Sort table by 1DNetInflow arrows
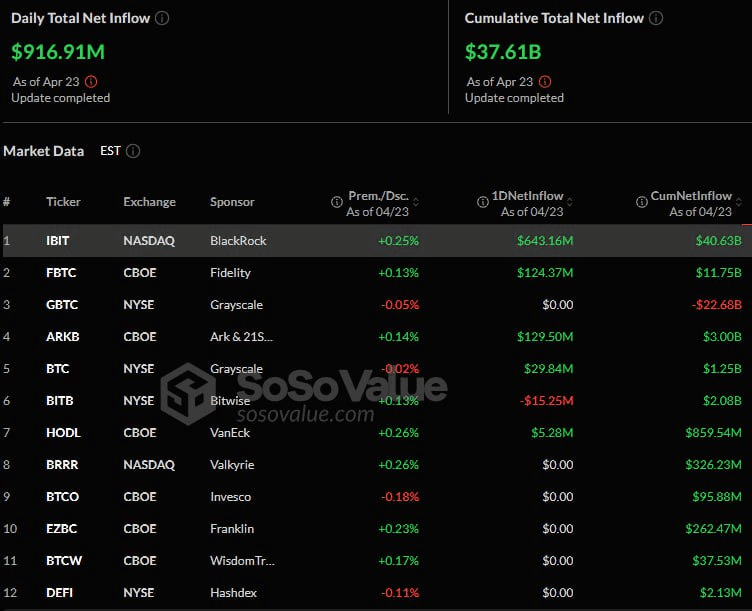Screen dimensions: 752x611 click(570, 202)
